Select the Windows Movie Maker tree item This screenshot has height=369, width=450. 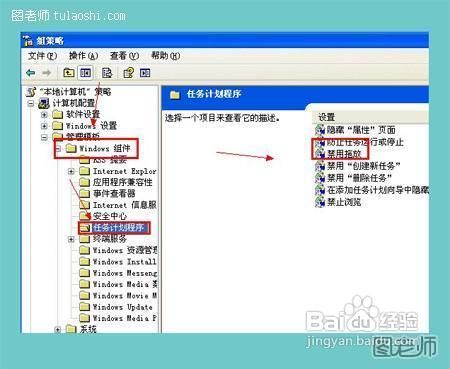tap(125, 295)
